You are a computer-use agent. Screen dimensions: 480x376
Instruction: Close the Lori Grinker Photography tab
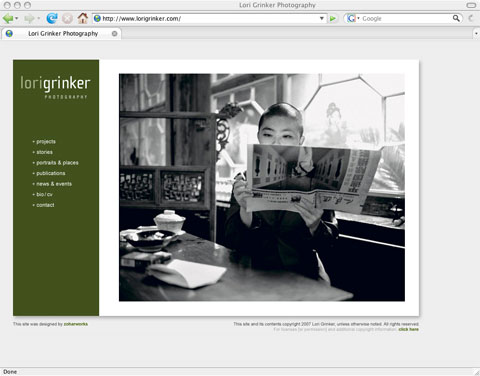tap(114, 33)
